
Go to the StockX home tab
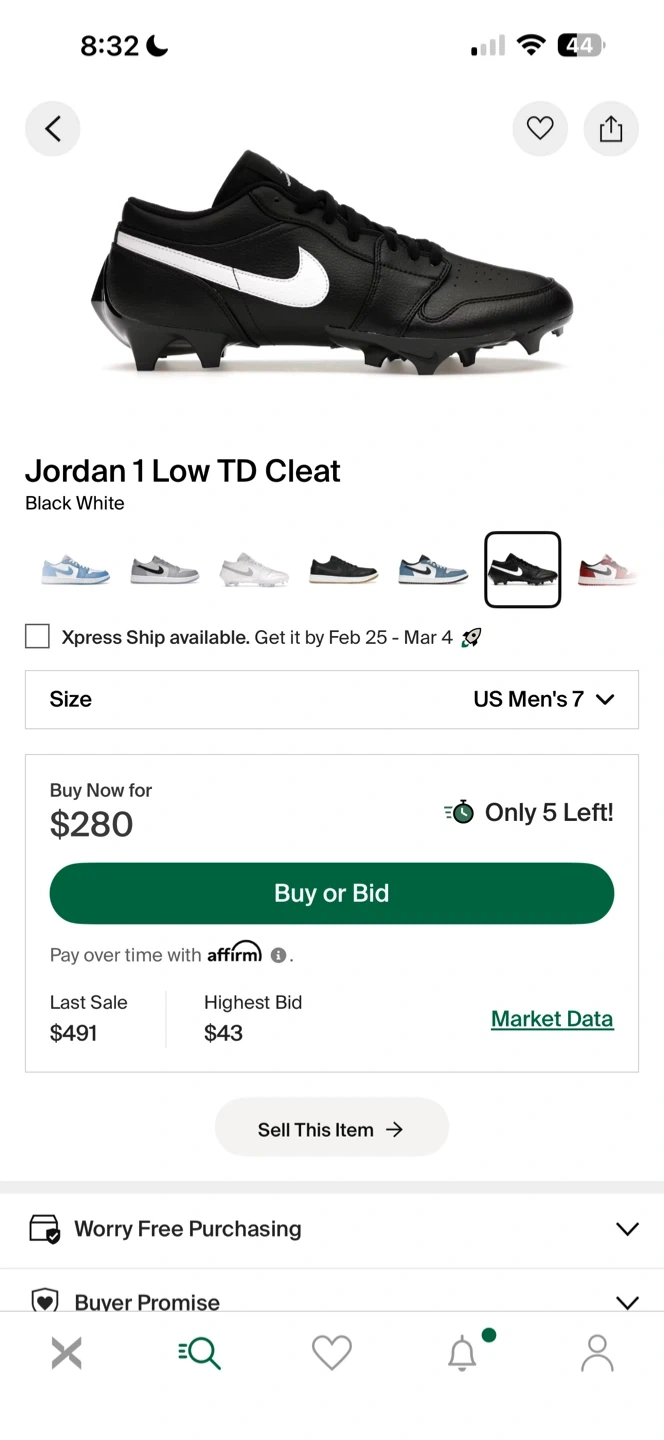66,1353
